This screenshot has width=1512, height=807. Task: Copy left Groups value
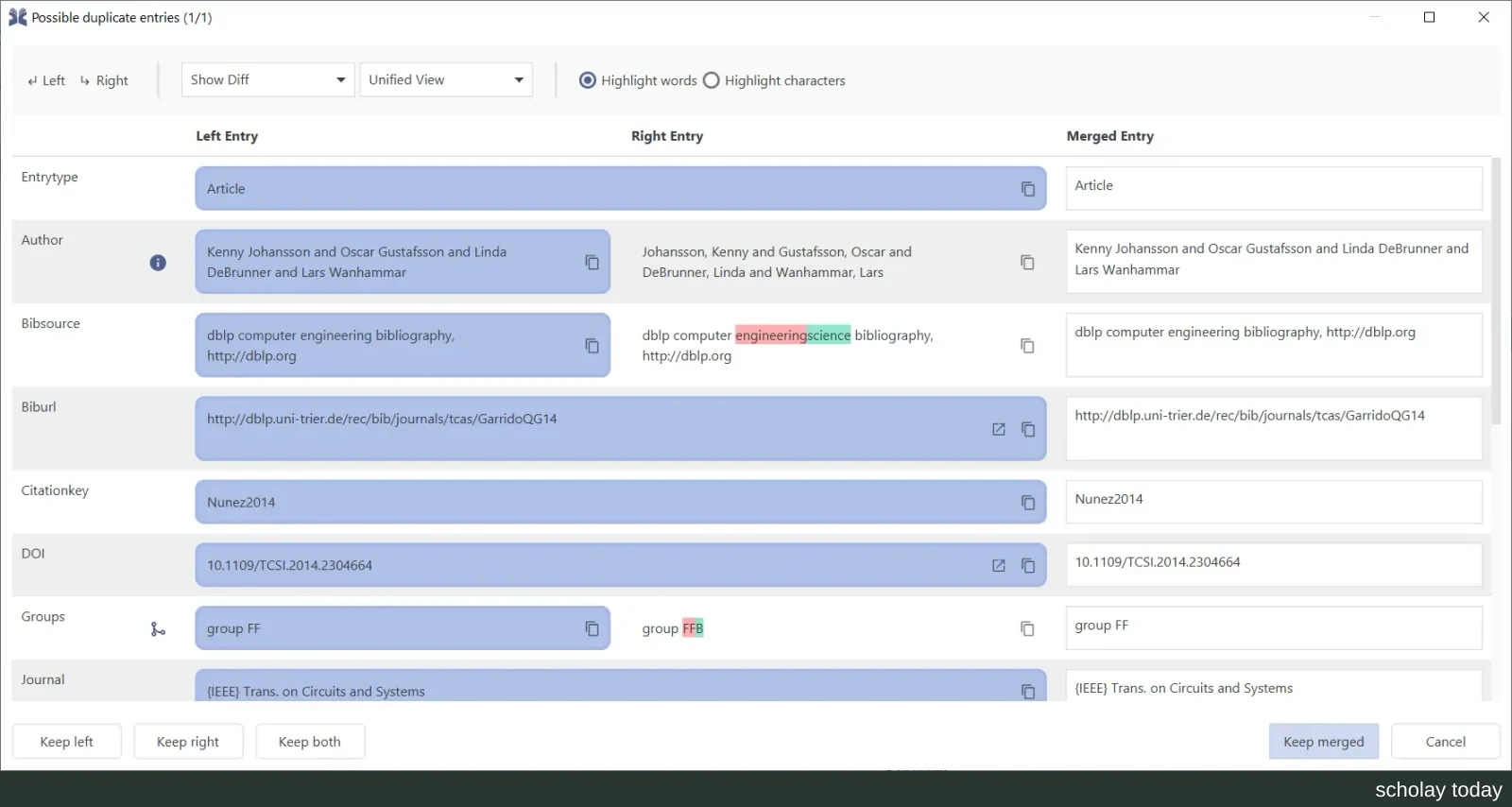pos(592,628)
